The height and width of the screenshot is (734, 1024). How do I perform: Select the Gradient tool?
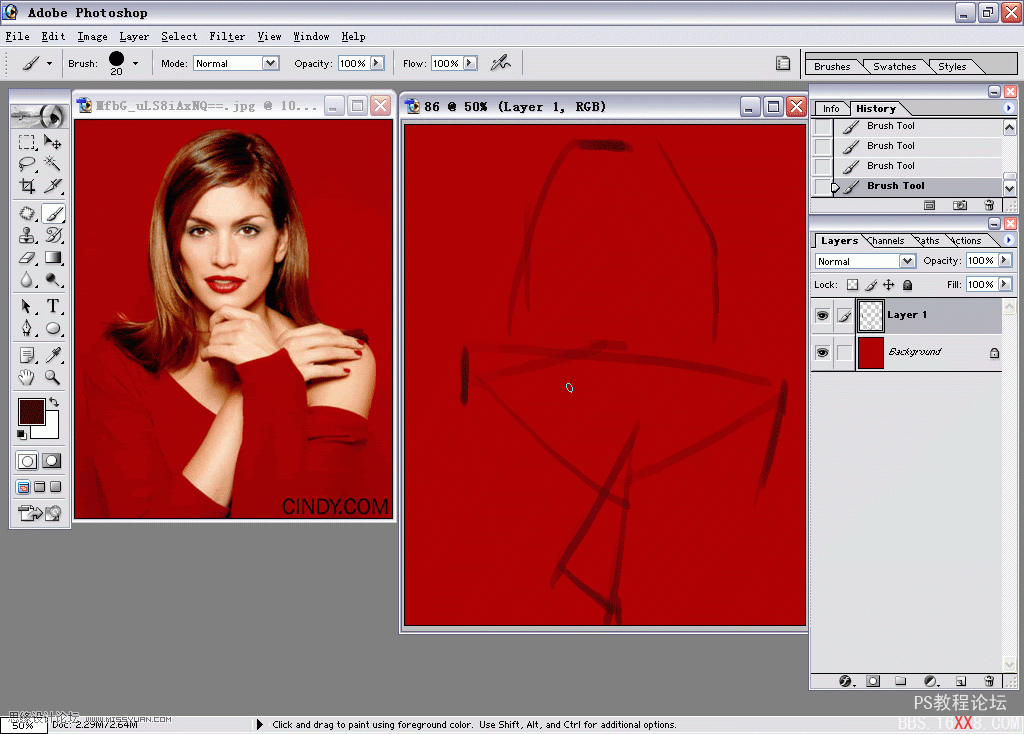point(53,258)
